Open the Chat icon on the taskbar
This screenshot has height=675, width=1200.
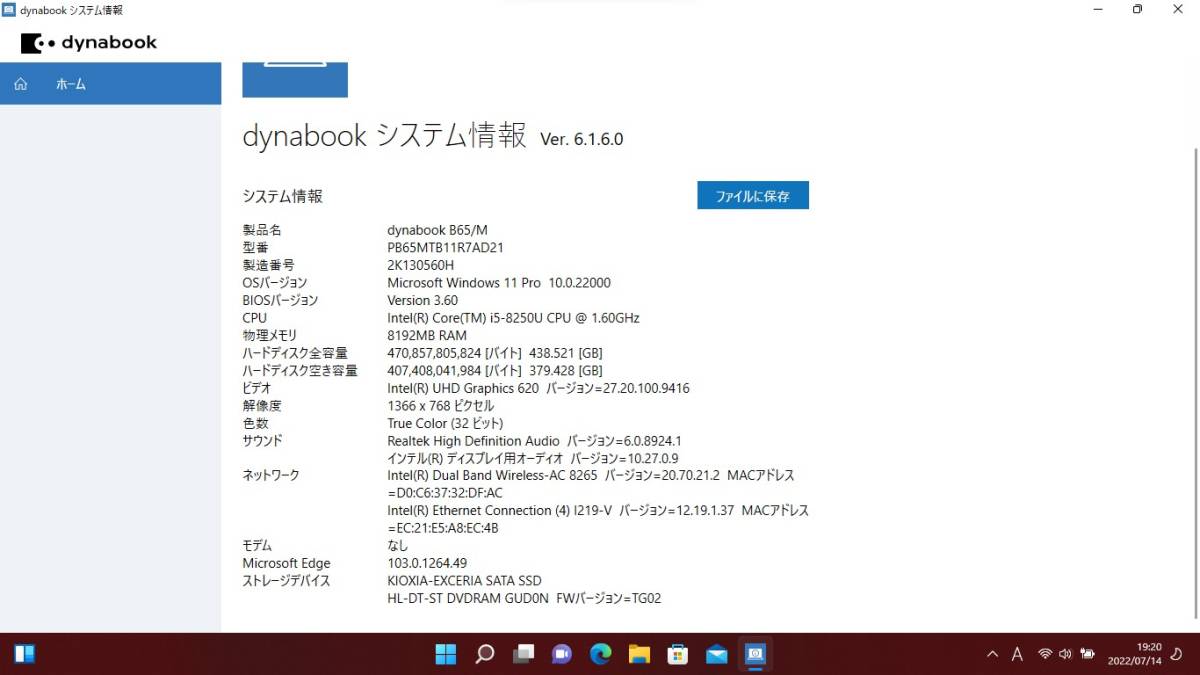click(561, 655)
